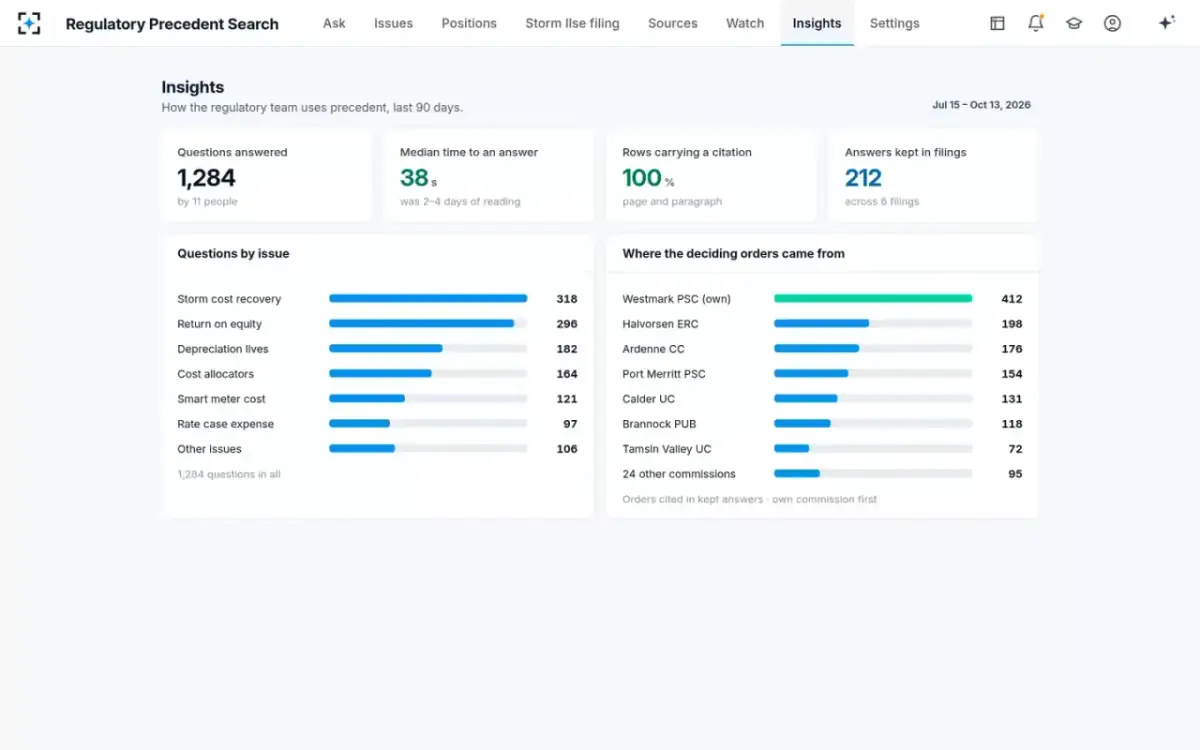Navigate to the Sources tab

point(673,23)
